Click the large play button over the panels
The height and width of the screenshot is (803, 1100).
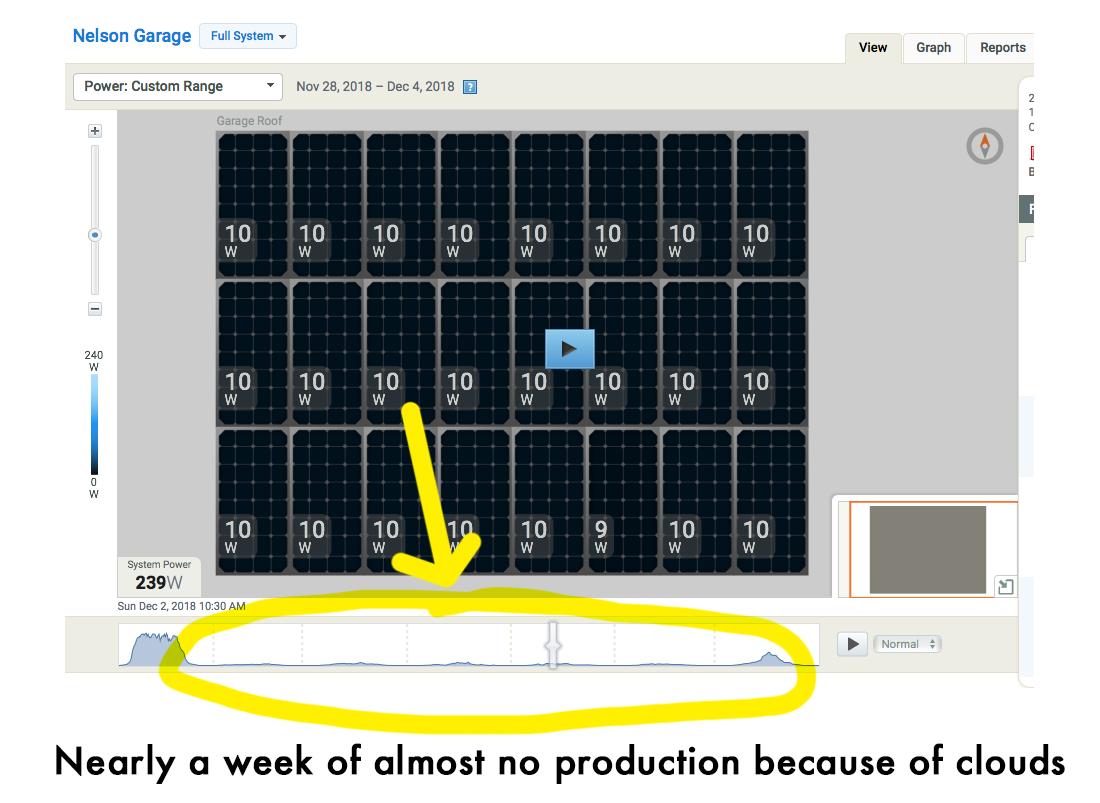tap(570, 349)
